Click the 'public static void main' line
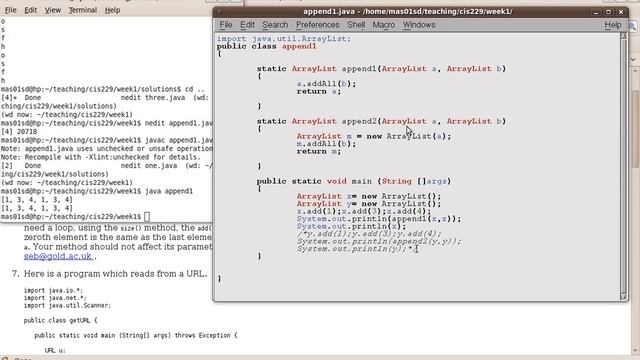 [353, 181]
